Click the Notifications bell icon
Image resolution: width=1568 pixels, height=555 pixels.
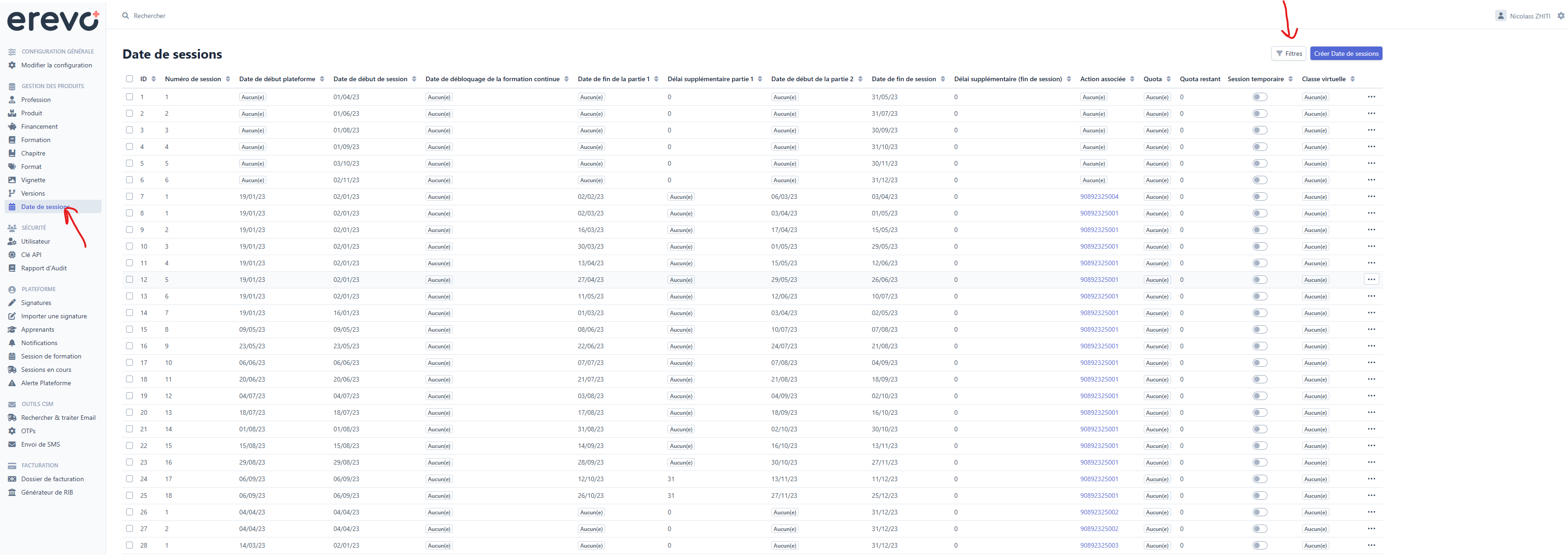click(x=12, y=343)
